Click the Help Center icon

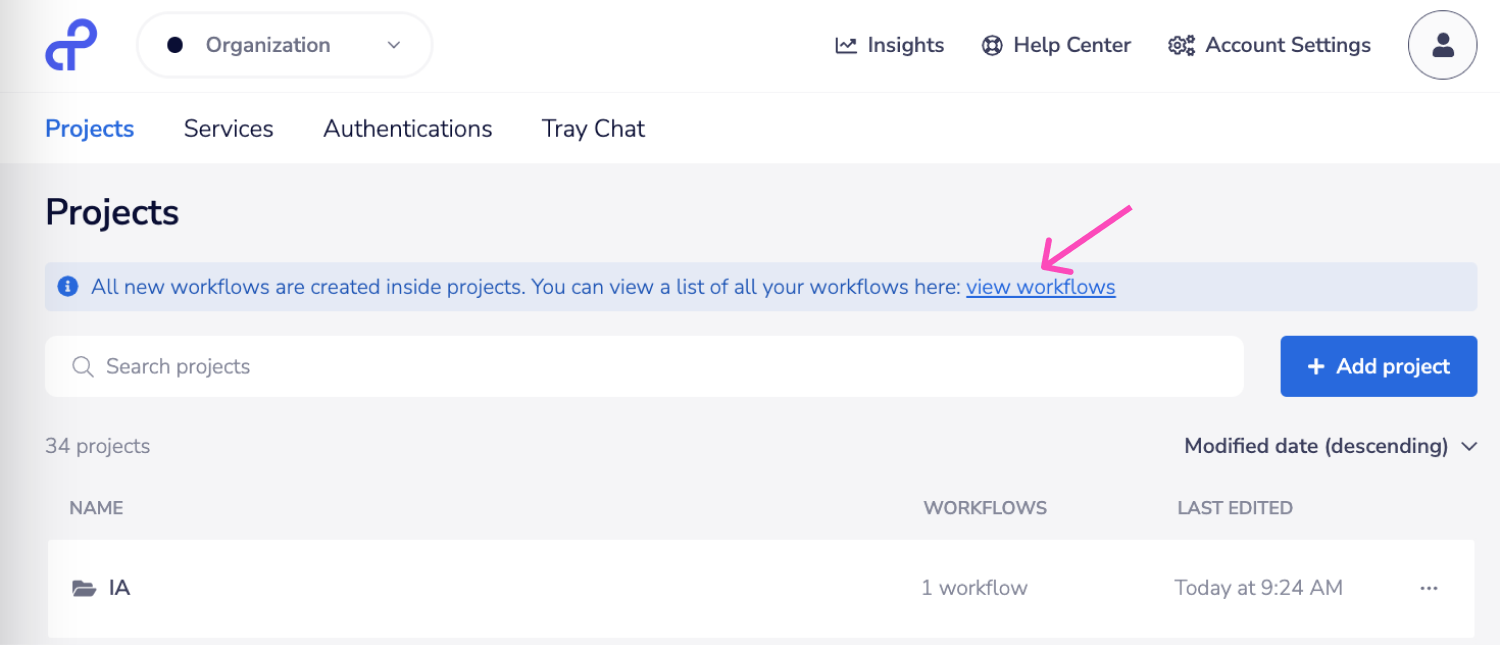pyautogui.click(x=992, y=45)
